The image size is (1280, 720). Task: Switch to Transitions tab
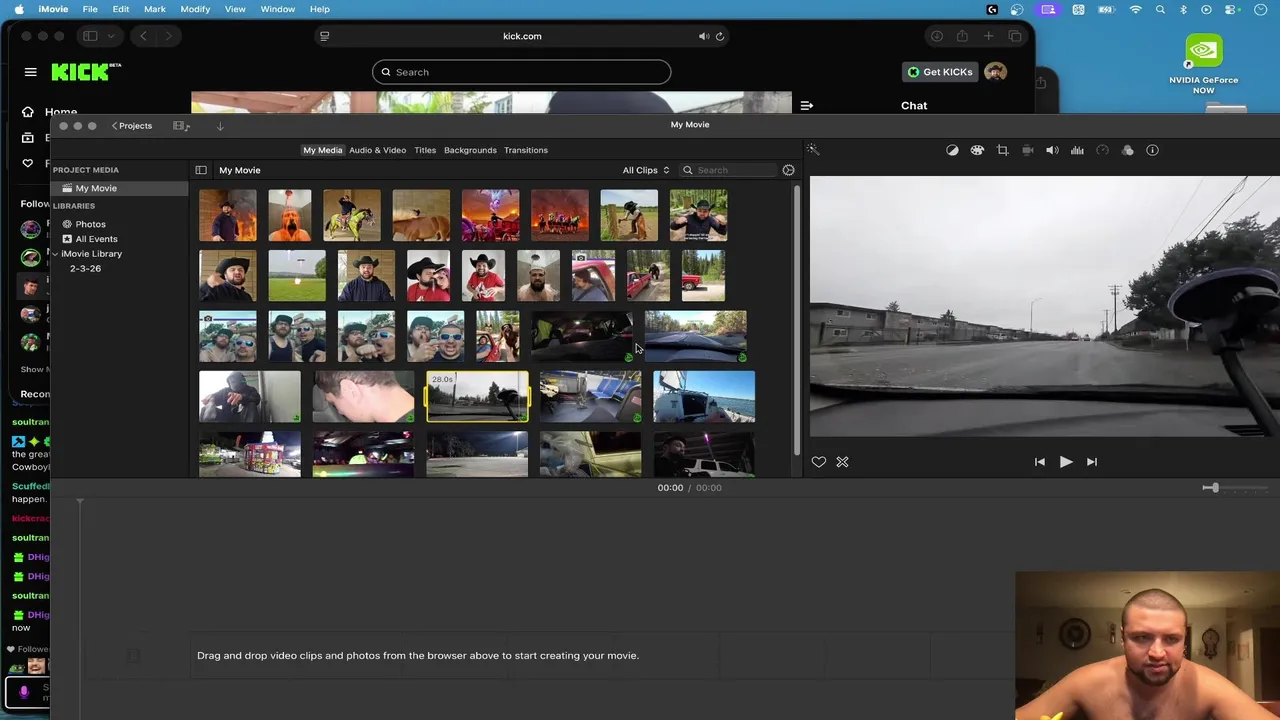click(525, 150)
